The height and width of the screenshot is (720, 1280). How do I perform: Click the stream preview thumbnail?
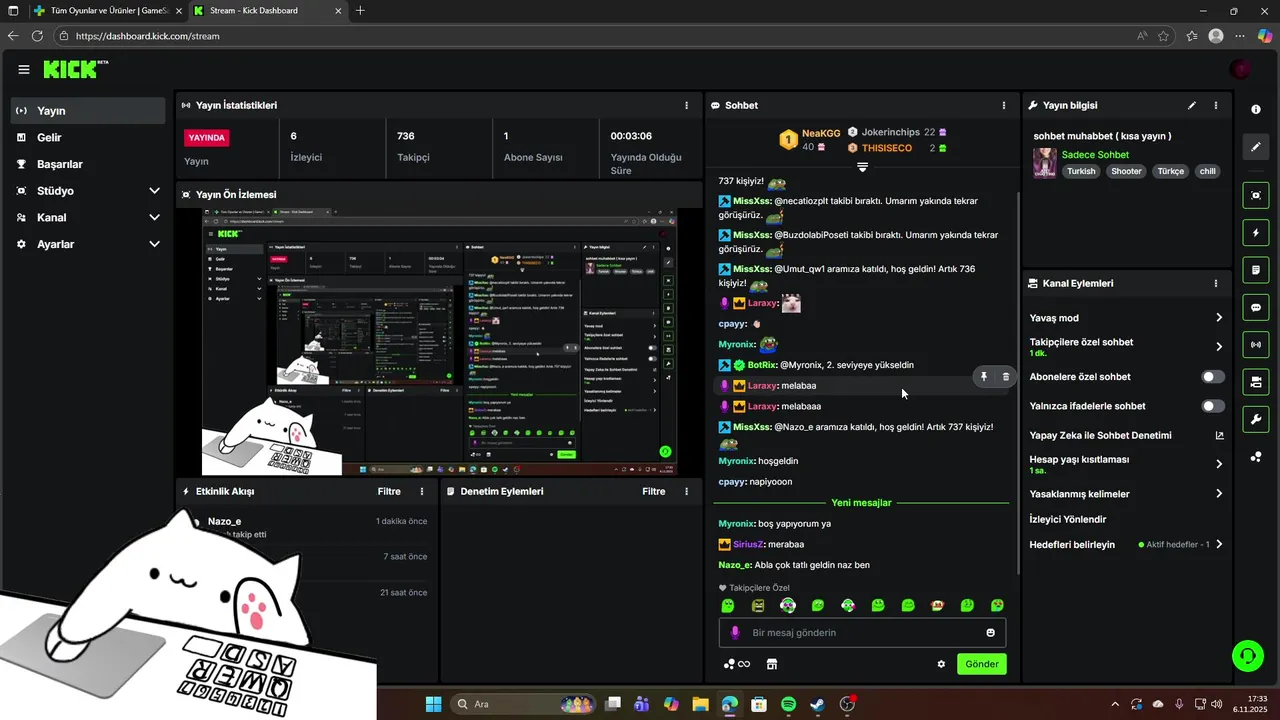tap(439, 342)
